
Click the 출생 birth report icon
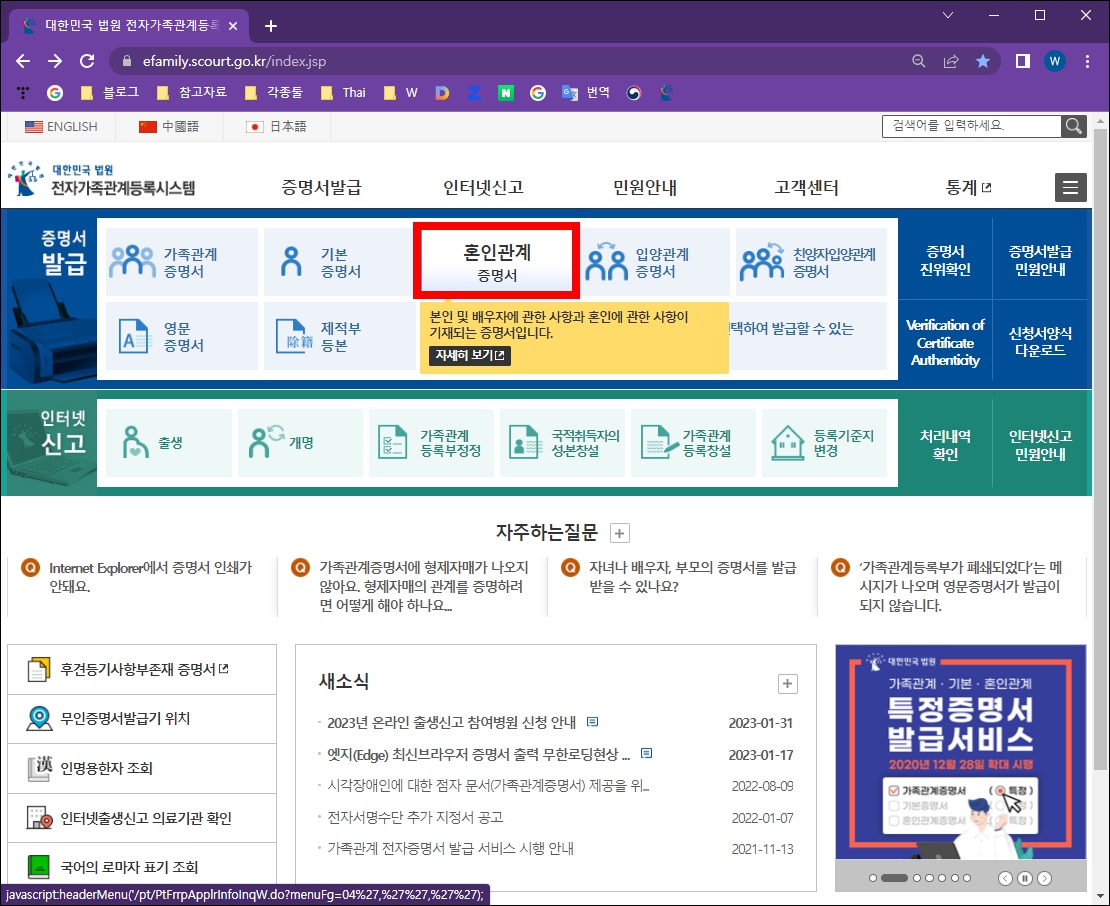168,442
